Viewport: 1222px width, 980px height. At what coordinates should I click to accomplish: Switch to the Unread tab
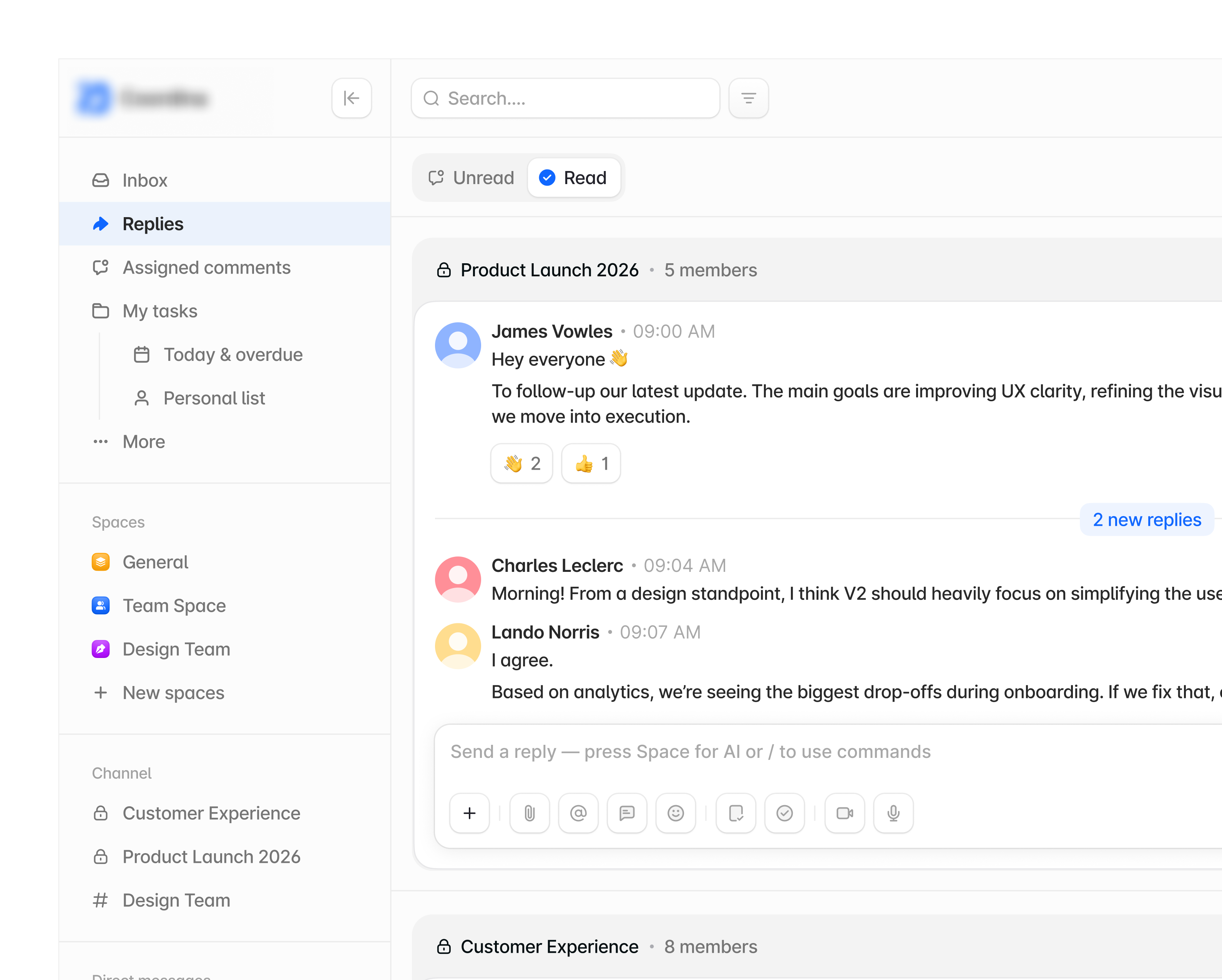point(471,178)
